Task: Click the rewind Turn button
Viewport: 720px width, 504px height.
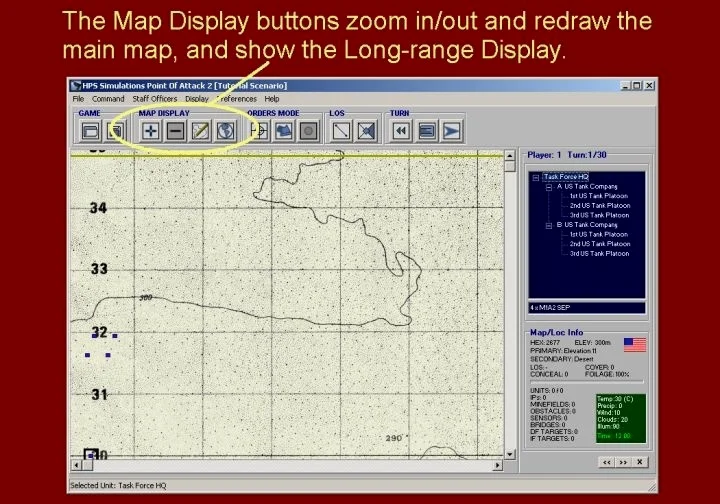Action: click(x=402, y=131)
